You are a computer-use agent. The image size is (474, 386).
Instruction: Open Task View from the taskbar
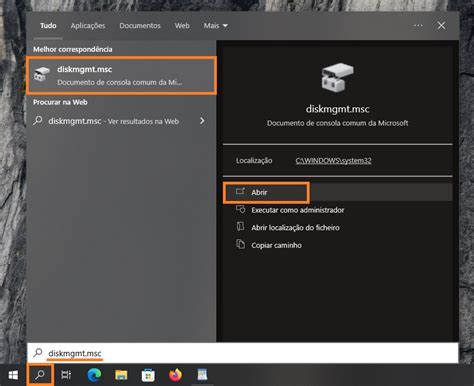[x=66, y=375]
